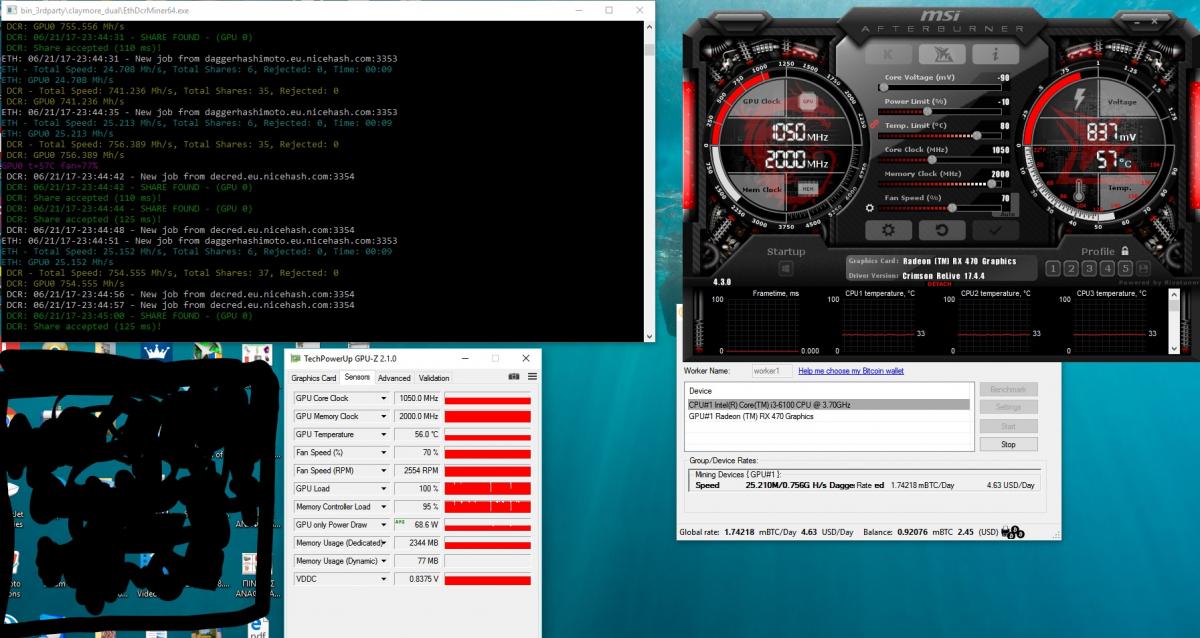Viewport: 1200px width, 638px height.
Task: Open 'Help me choose my Bitcoin wallet' link
Action: (850, 371)
